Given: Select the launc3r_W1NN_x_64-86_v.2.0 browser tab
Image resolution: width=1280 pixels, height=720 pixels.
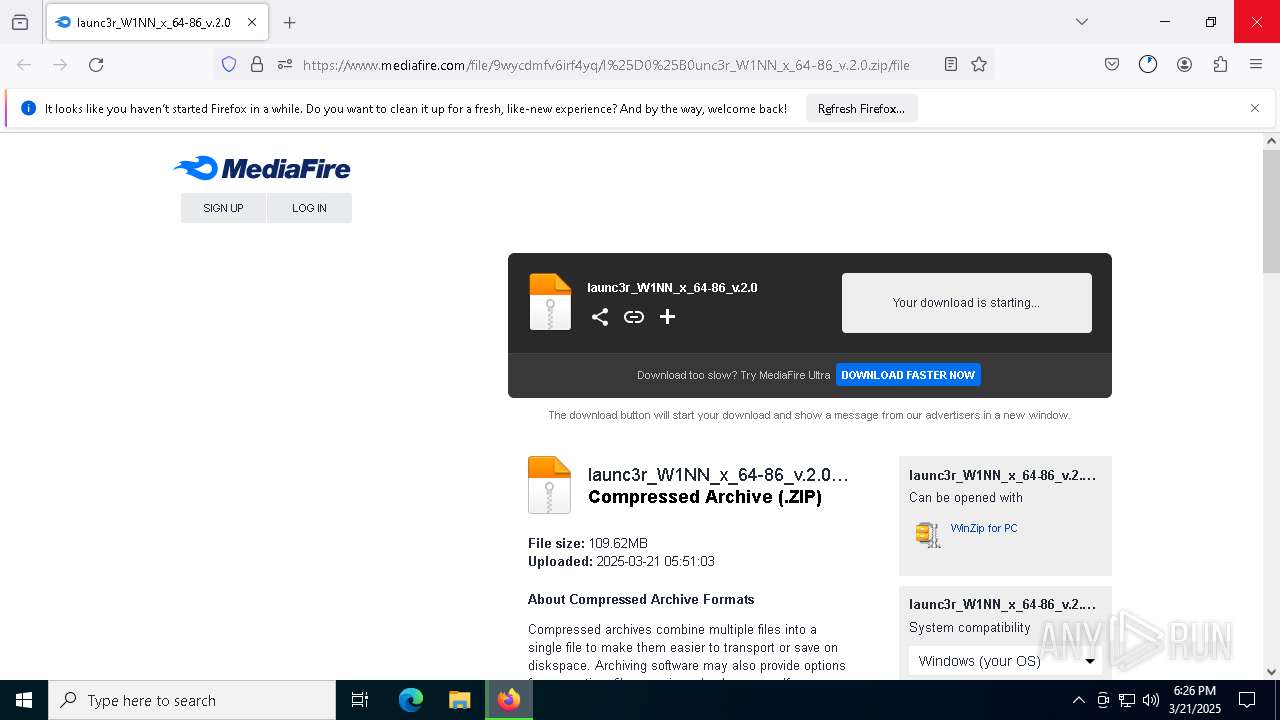Looking at the screenshot, I should (156, 22).
